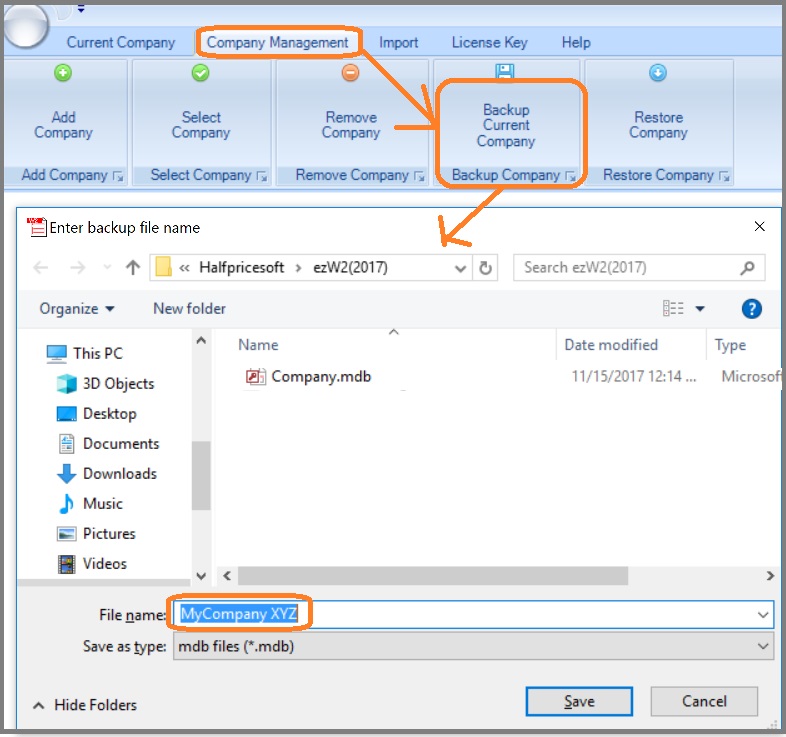The height and width of the screenshot is (737, 786).
Task: Switch to the Company Management tab
Action: 278,42
